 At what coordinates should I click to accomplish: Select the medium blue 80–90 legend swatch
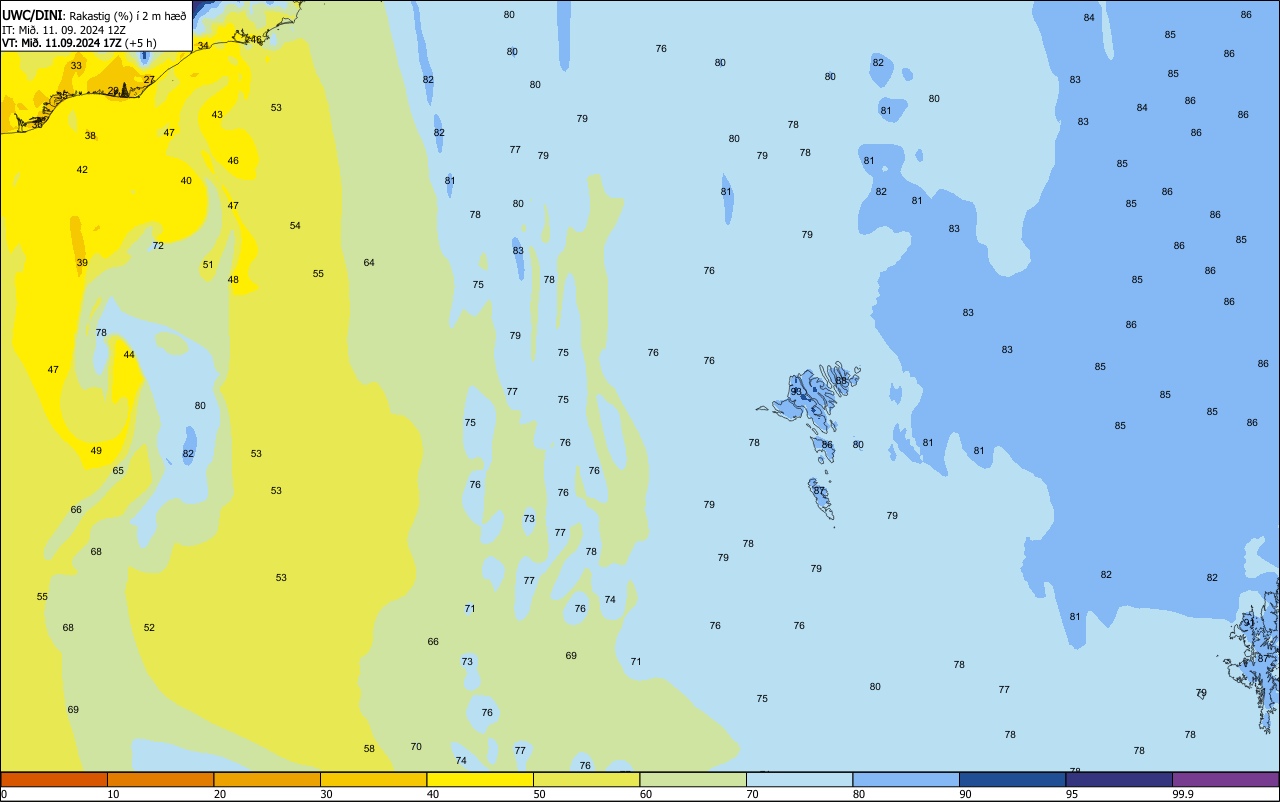[906, 779]
